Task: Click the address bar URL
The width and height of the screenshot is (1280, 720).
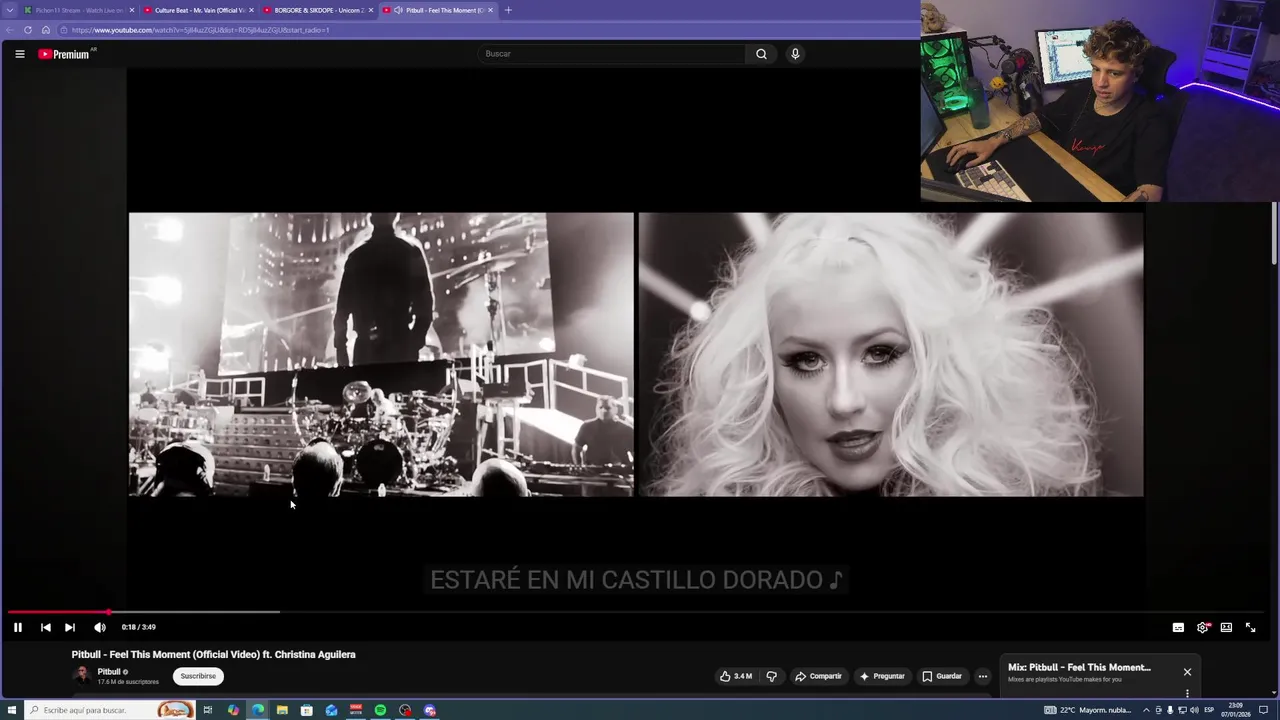Action: tap(200, 30)
